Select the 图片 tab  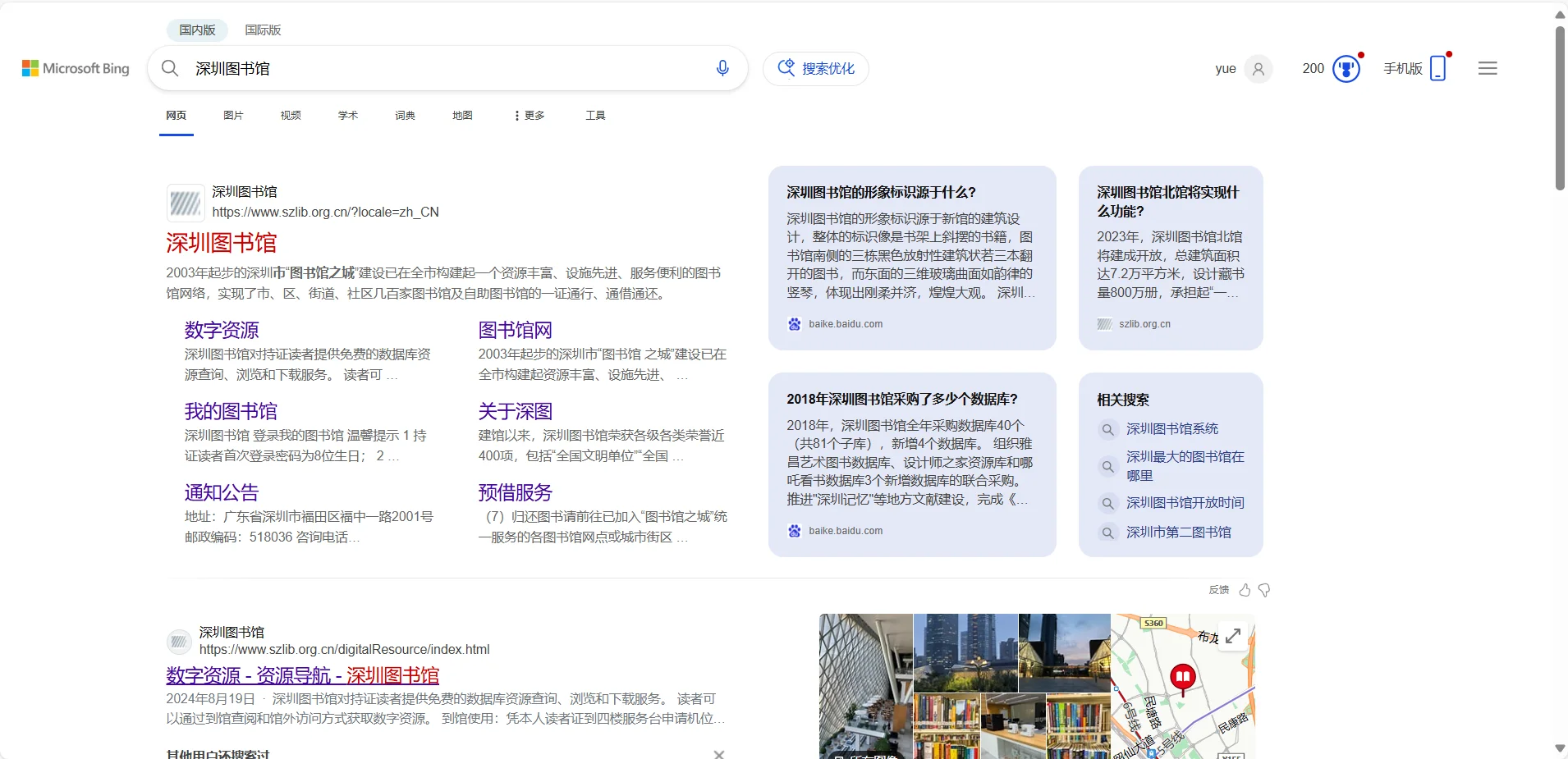coord(233,116)
